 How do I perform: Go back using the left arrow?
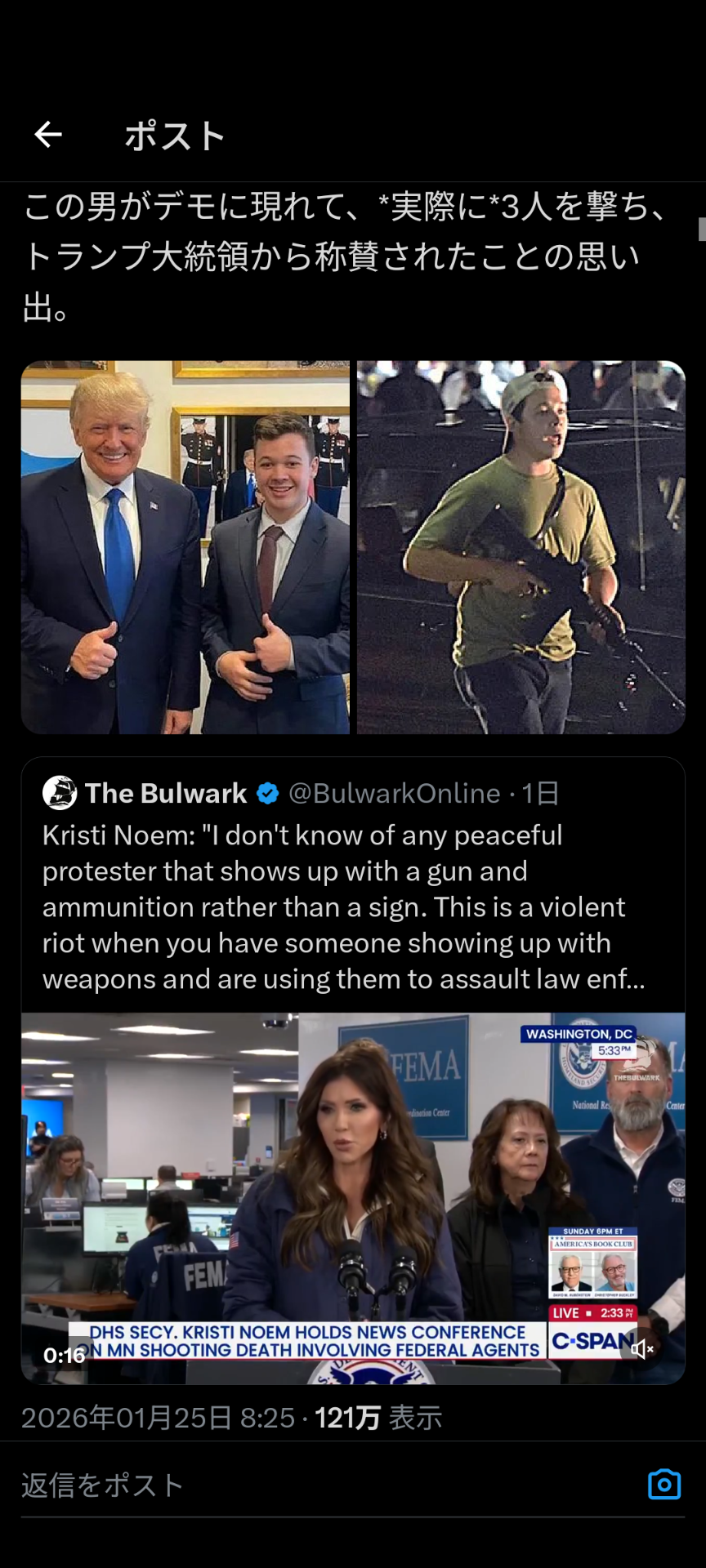48,134
